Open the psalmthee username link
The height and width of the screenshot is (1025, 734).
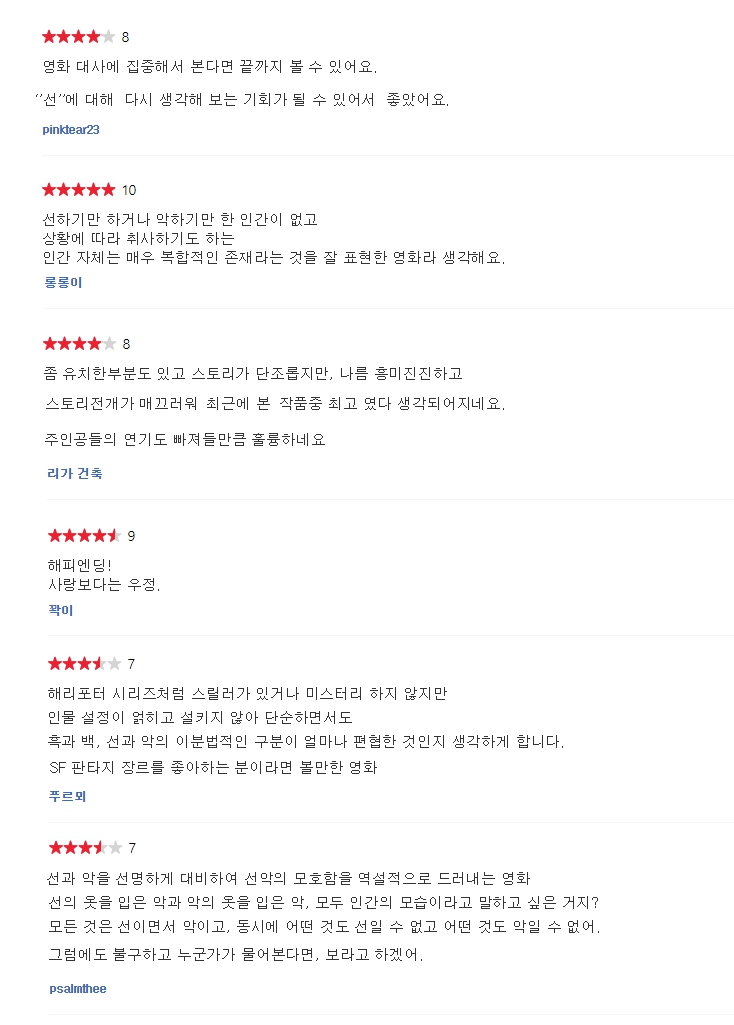point(78,988)
